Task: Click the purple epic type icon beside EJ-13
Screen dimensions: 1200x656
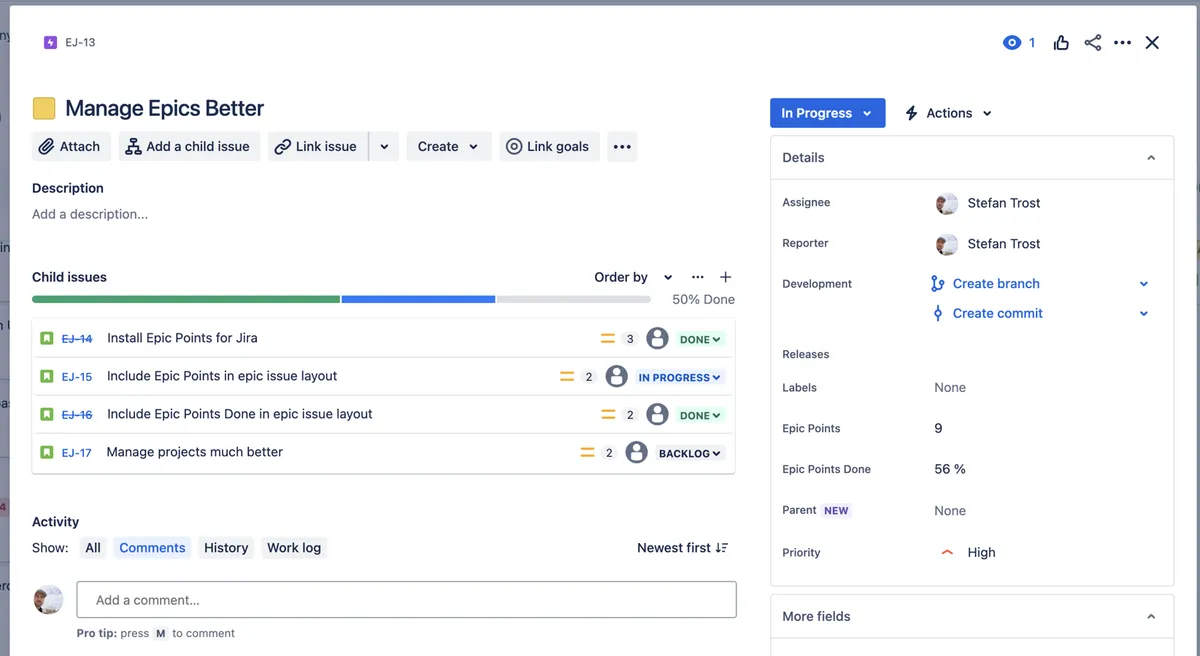Action: tap(50, 43)
